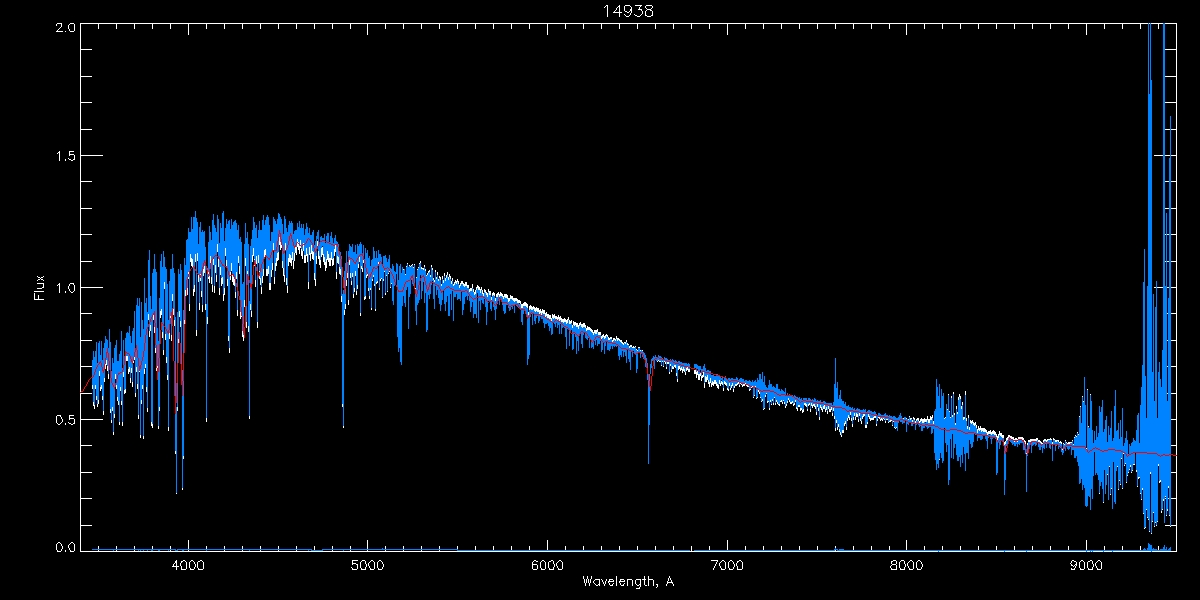Click the 1.5 y-axis tick label
The width and height of the screenshot is (1200, 600).
tap(63, 157)
